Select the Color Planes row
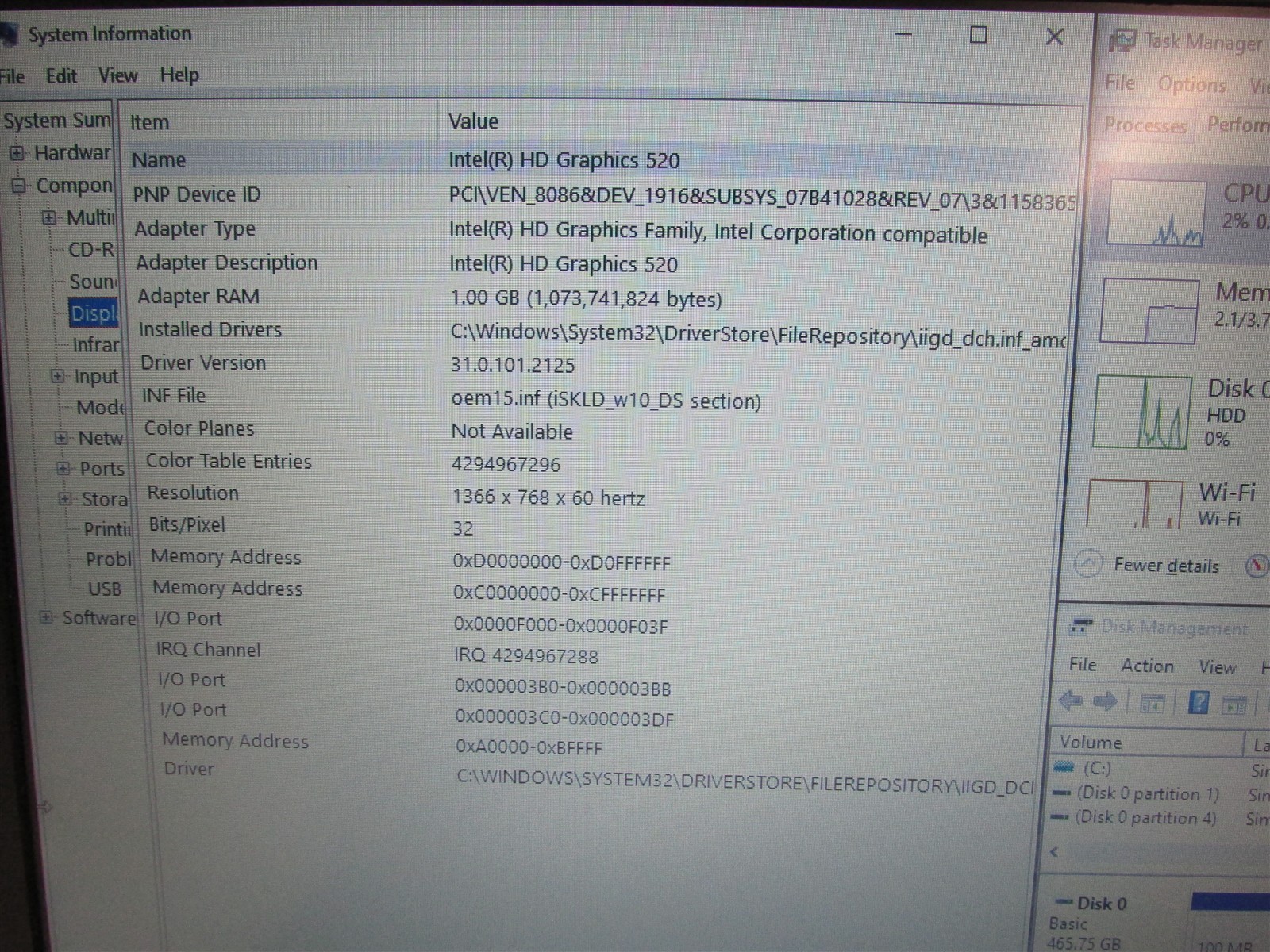 (603, 430)
